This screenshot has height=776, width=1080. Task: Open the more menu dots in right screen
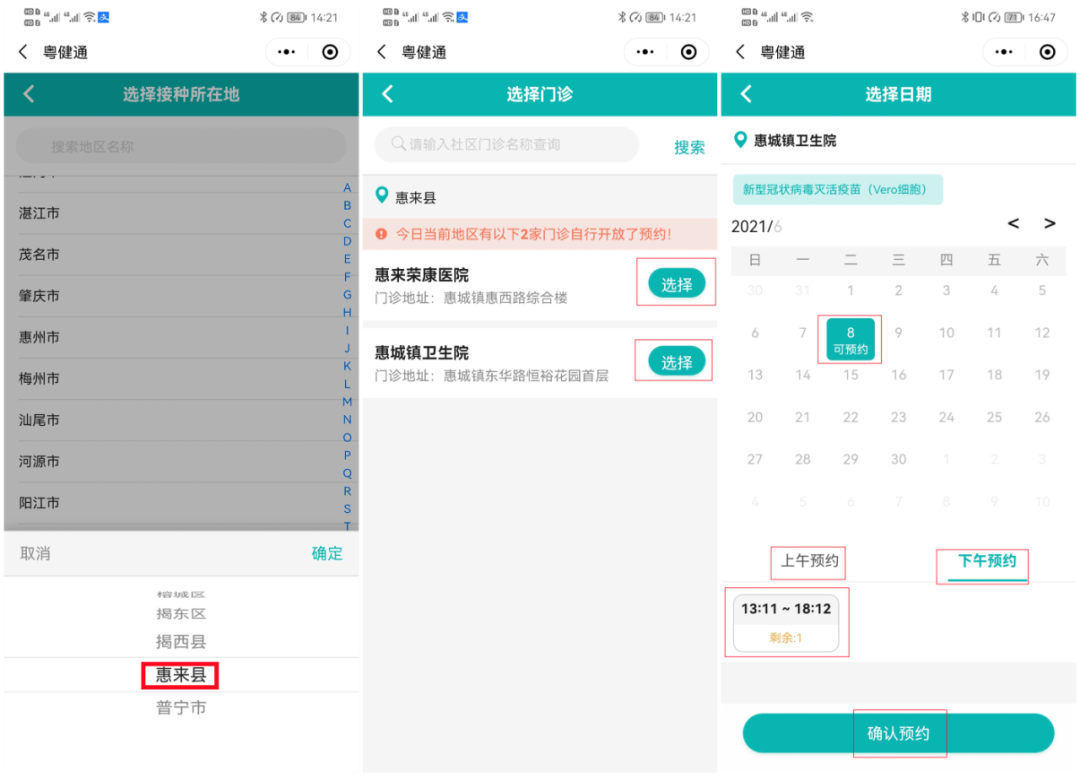click(1004, 52)
